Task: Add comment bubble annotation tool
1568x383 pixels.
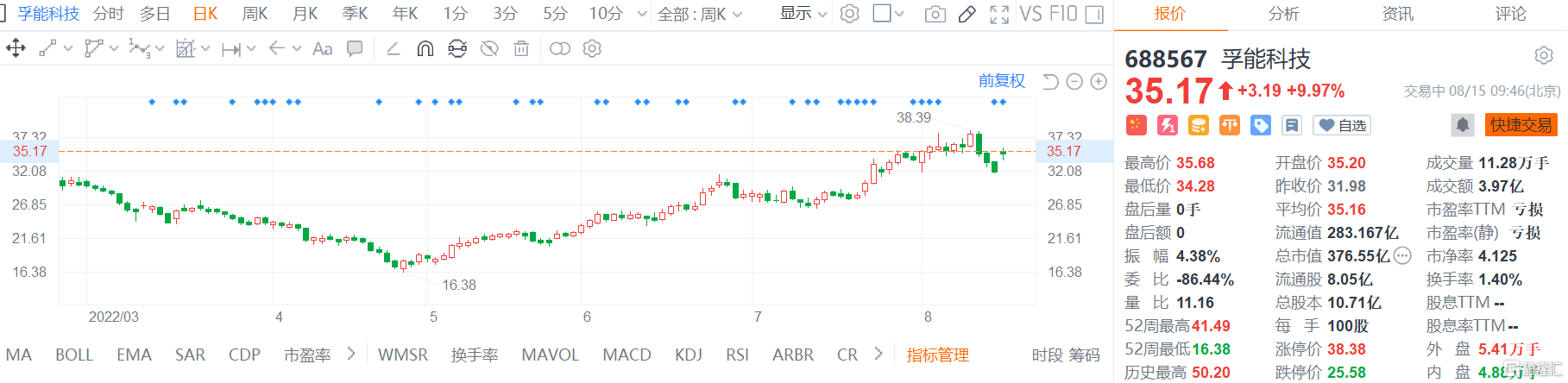Action: [x=355, y=49]
